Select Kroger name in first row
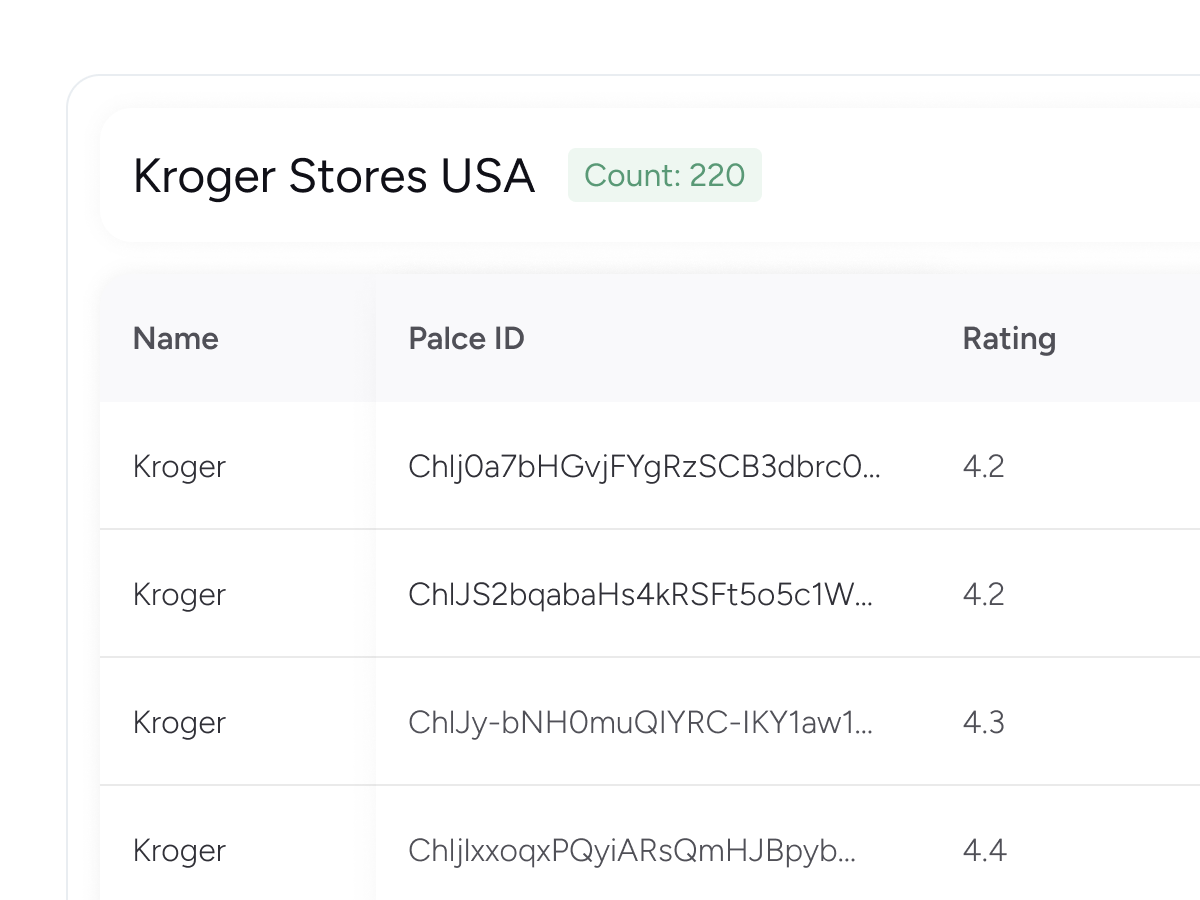Image resolution: width=1200 pixels, height=900 pixels. tap(179, 467)
